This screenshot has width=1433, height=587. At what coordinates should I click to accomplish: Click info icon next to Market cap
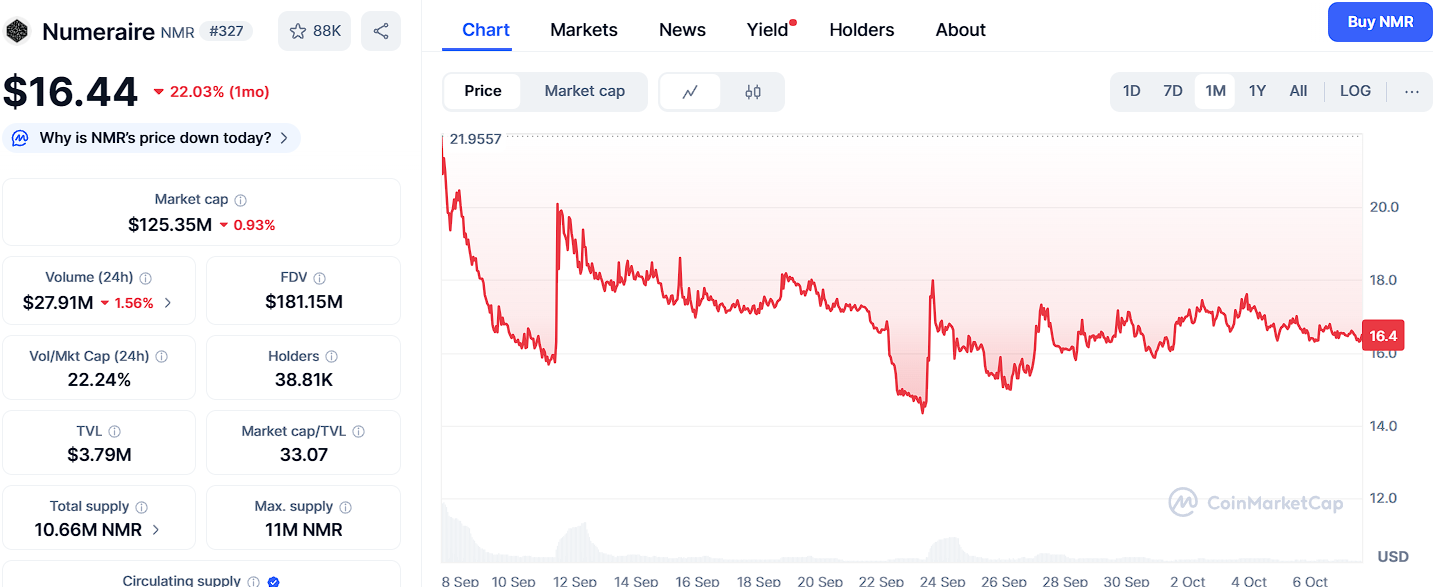tap(241, 200)
